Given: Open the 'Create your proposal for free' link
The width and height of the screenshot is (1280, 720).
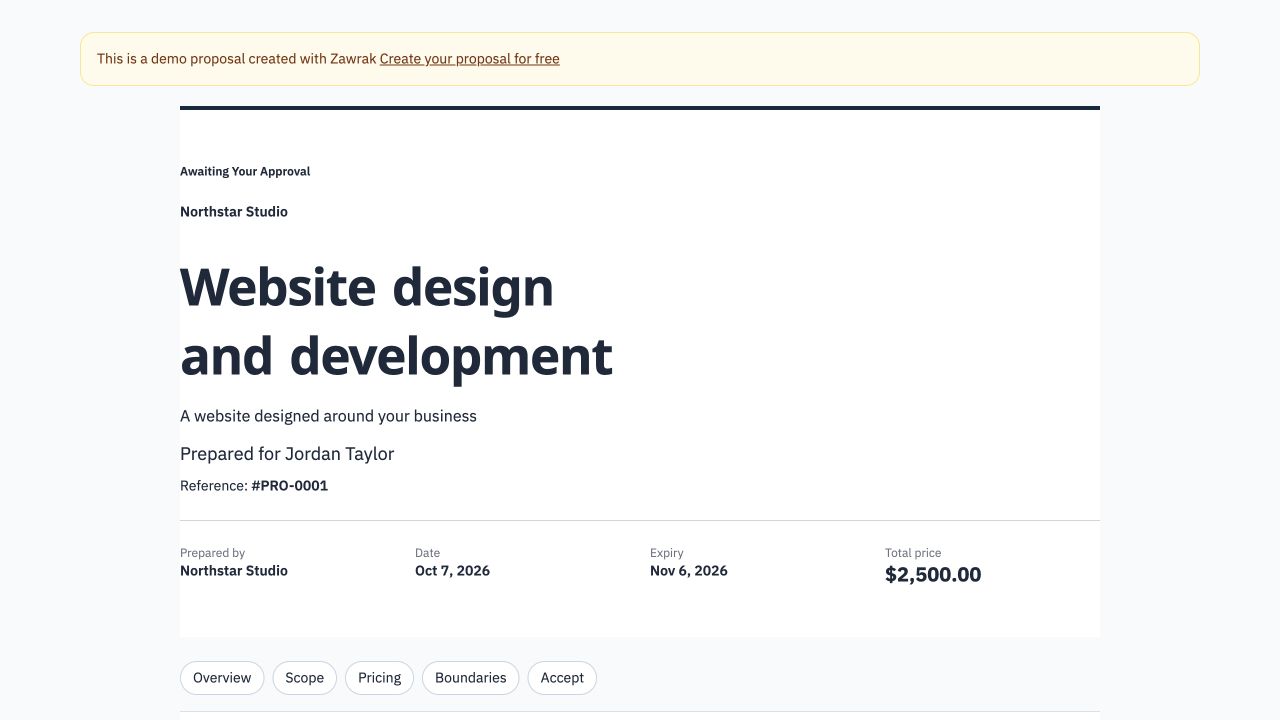Looking at the screenshot, I should 469,59.
